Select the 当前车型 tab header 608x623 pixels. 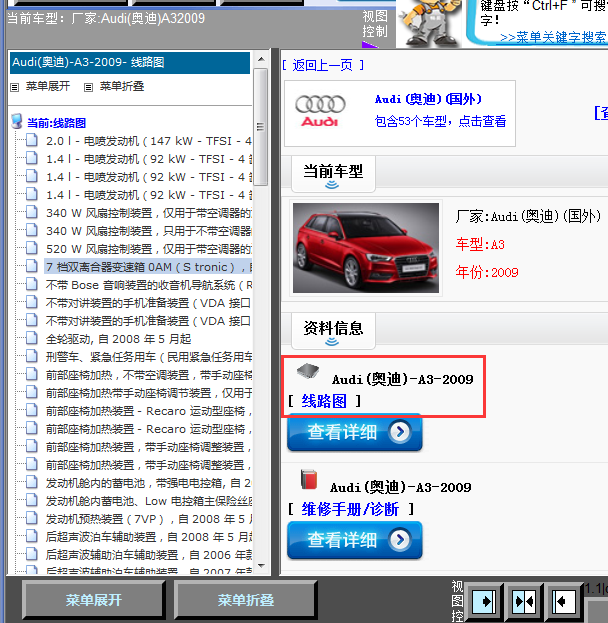pos(333,174)
